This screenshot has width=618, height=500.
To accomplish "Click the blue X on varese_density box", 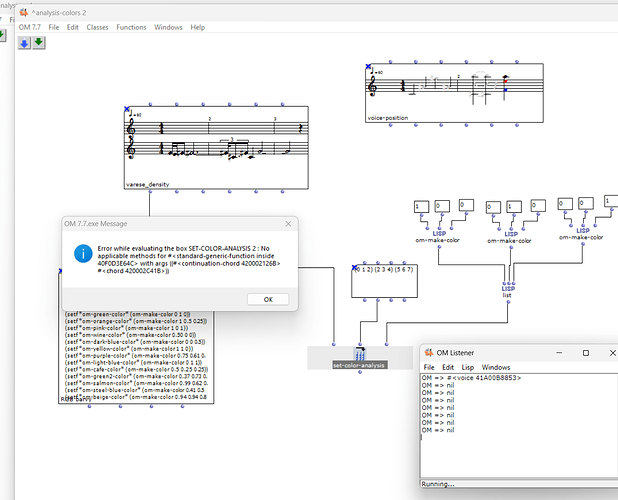I will 127,109.
